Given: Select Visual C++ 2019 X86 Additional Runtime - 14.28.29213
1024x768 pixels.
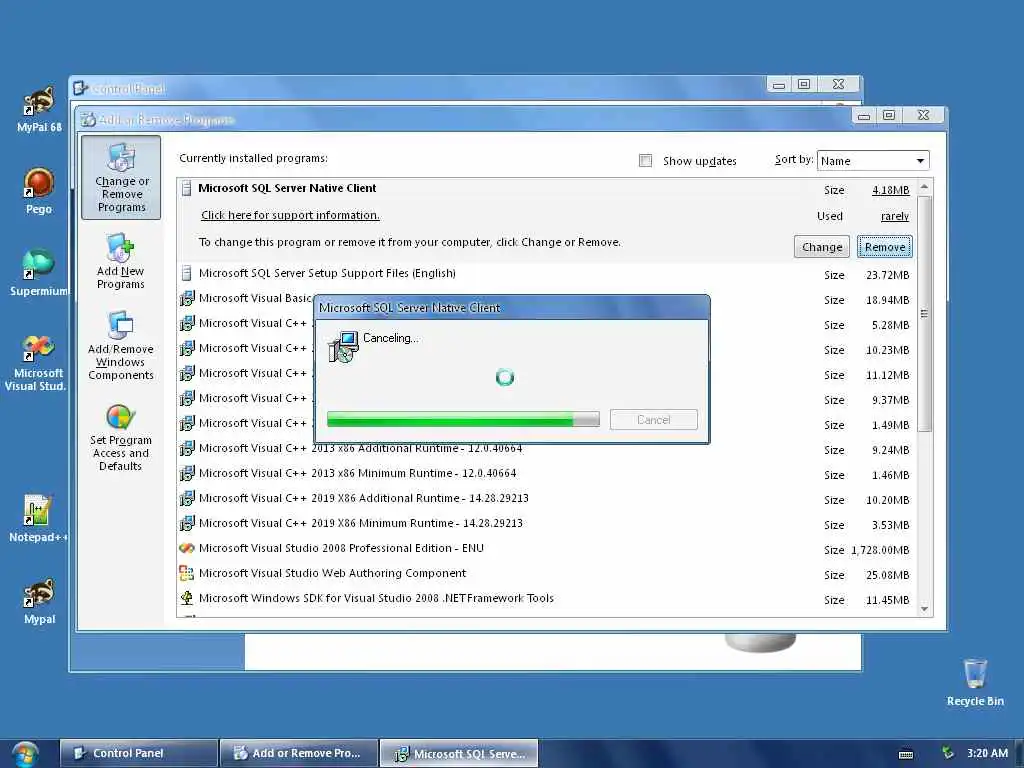Looking at the screenshot, I should pyautogui.click(x=364, y=498).
